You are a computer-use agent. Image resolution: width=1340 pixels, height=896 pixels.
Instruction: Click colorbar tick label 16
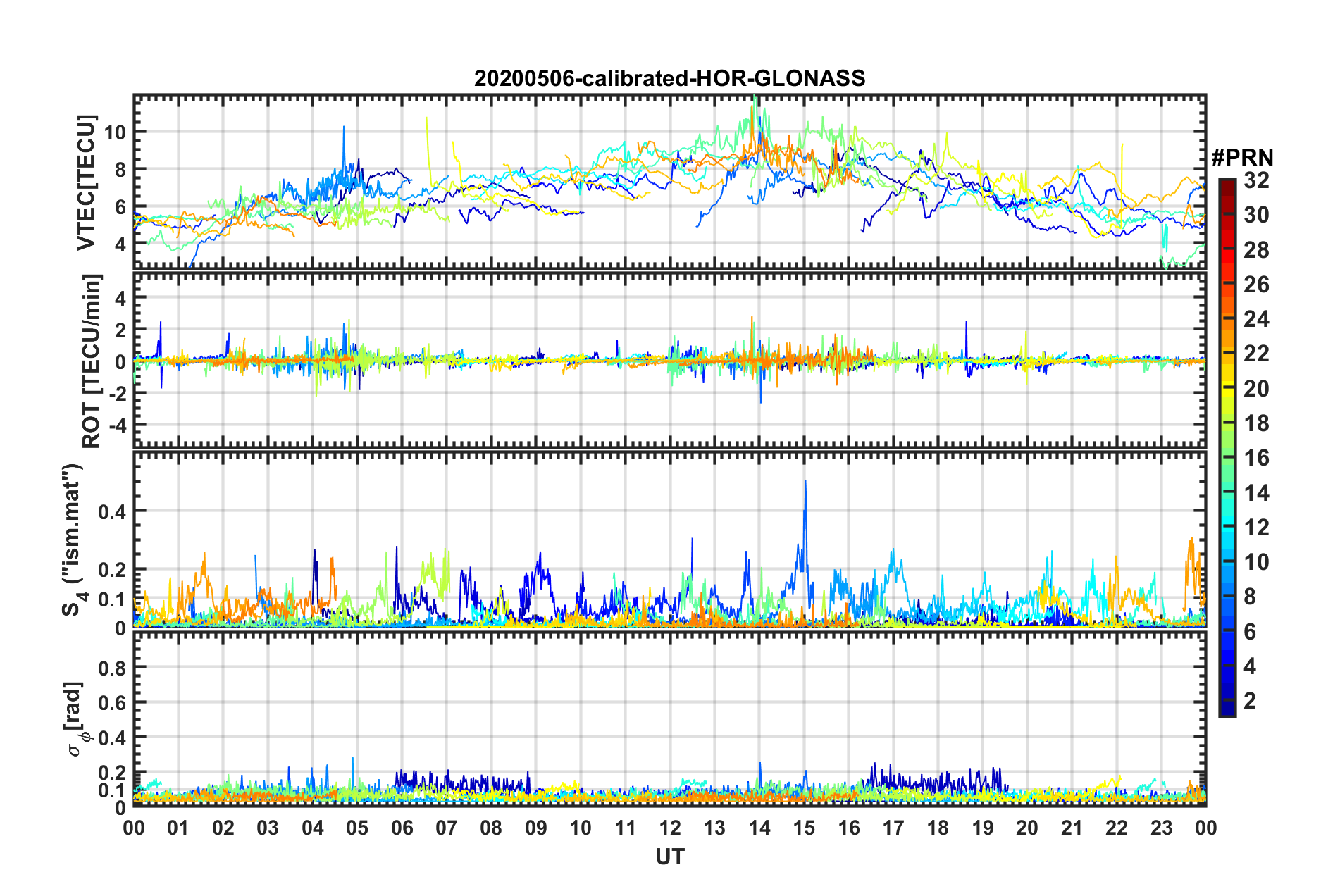(x=1256, y=458)
